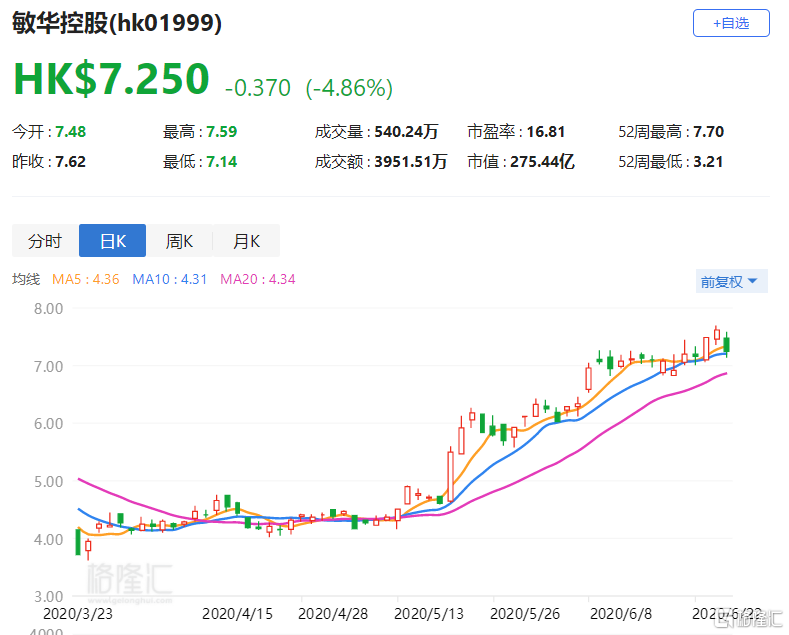This screenshot has width=789, height=635.
Task: Click the first green candlestick at 2020/3/23
Action: [x=78, y=542]
